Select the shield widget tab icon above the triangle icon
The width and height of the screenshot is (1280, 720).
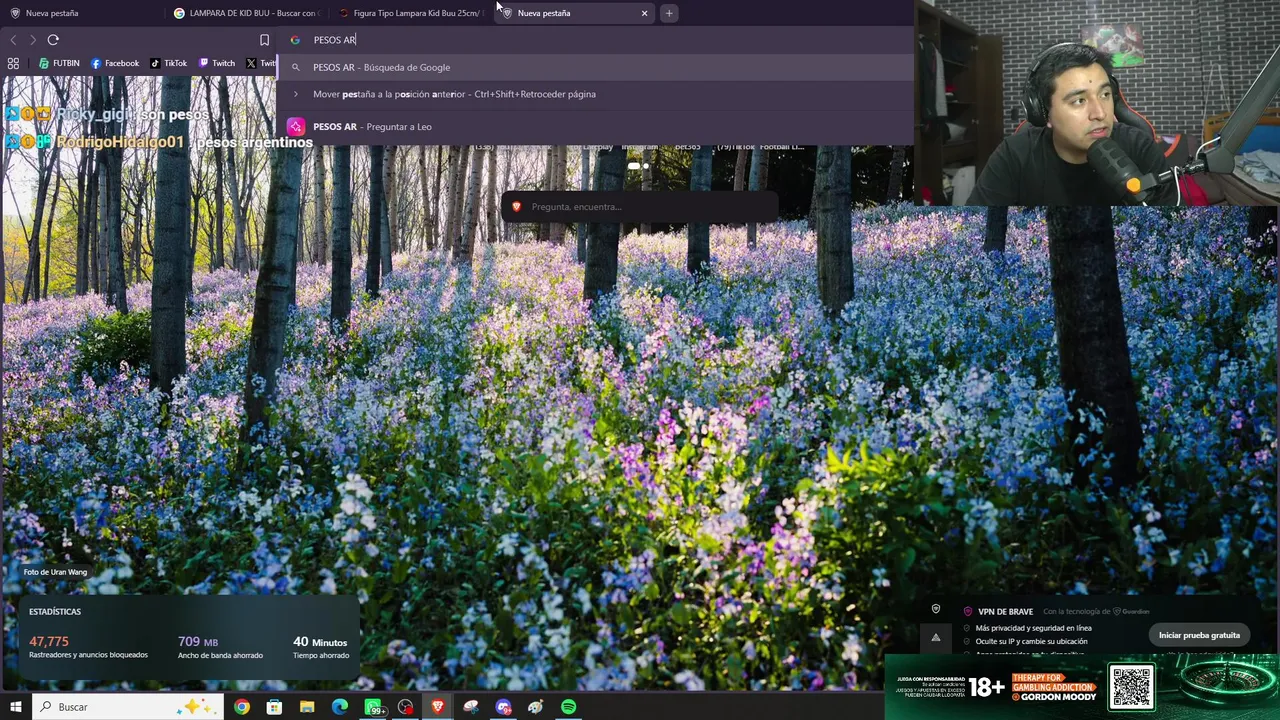[x=936, y=609]
